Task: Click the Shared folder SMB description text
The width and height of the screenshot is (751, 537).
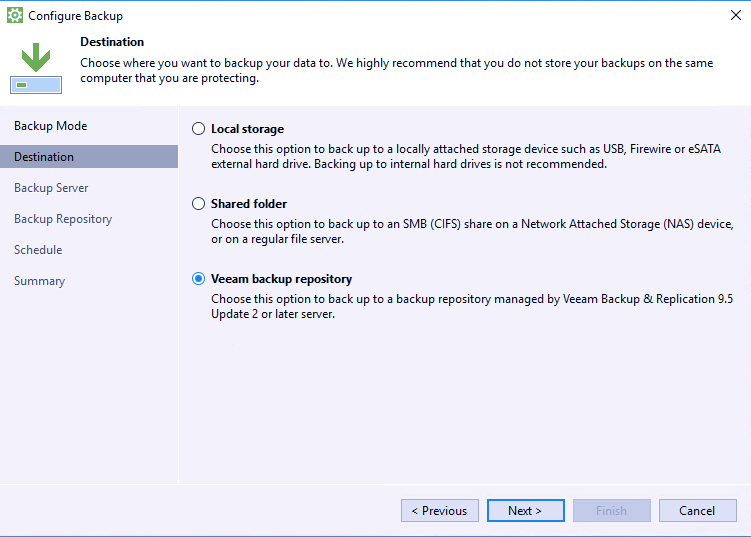Action: pos(472,230)
